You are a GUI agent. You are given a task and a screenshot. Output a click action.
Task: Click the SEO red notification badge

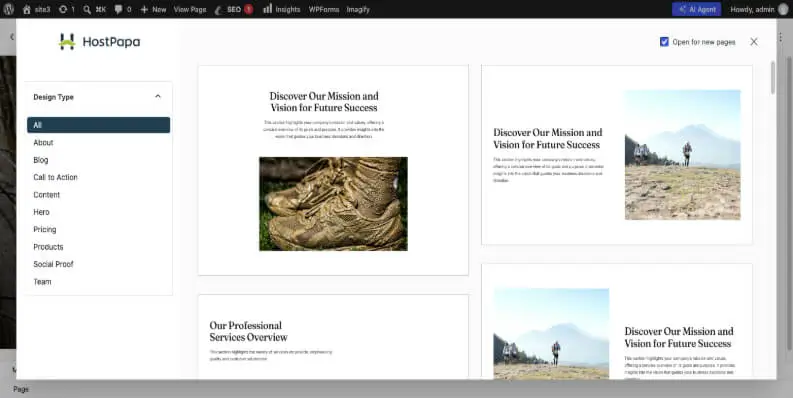point(248,9)
